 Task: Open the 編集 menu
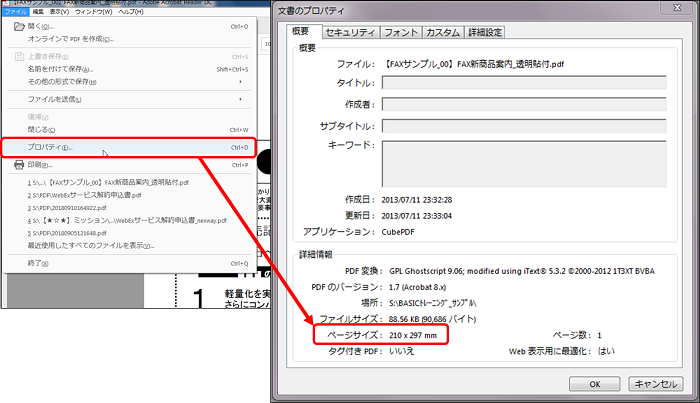(x=38, y=12)
